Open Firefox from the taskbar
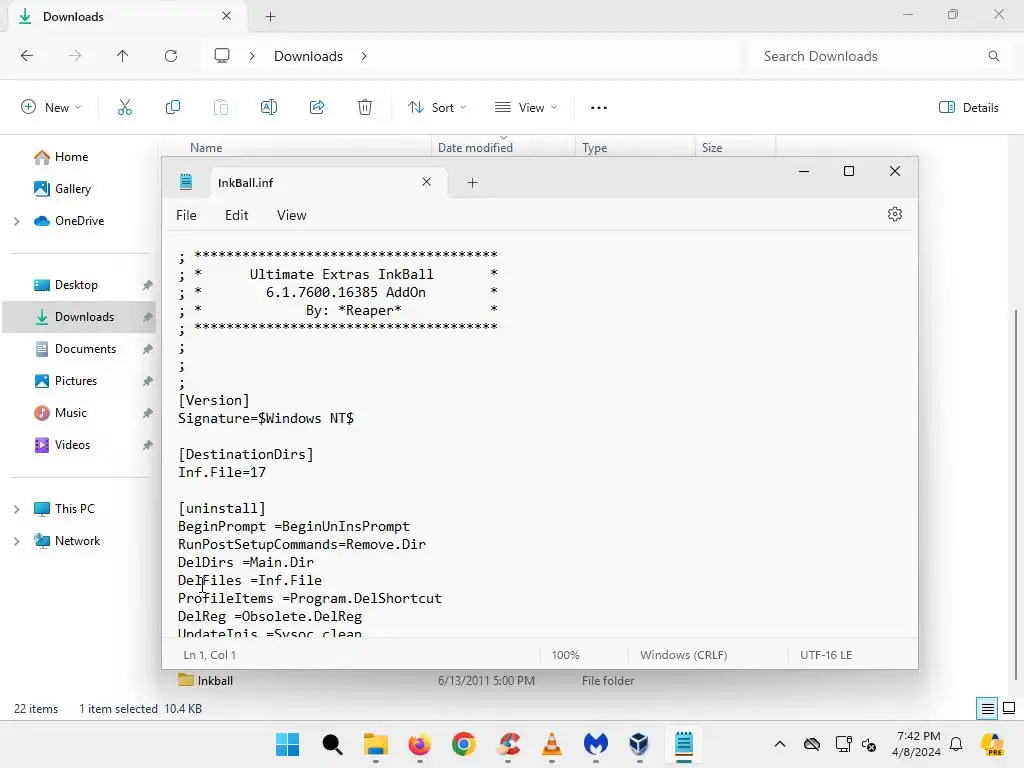The width and height of the screenshot is (1024, 768). coord(419,744)
